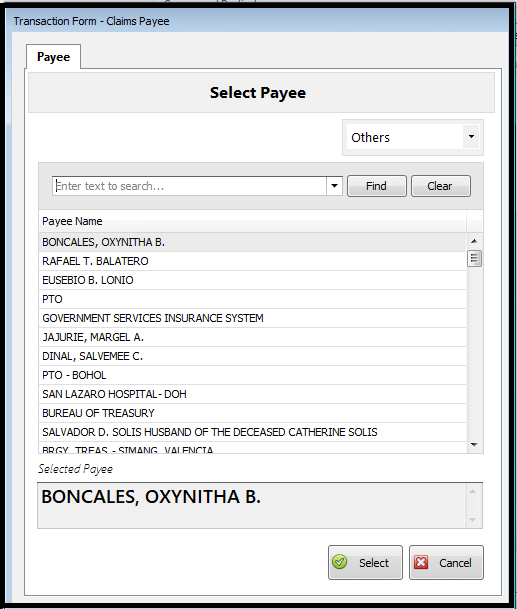Click the Enter text to search field

pos(190,186)
